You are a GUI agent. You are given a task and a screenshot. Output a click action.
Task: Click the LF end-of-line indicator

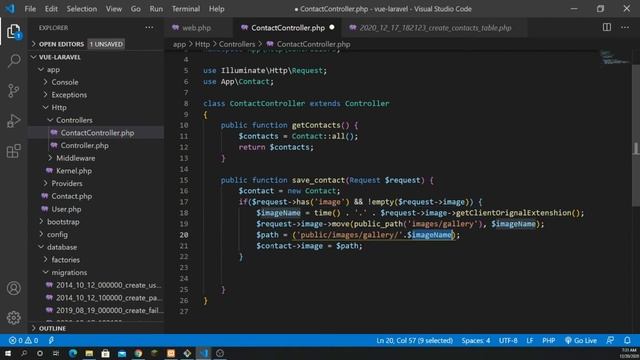pos(529,340)
